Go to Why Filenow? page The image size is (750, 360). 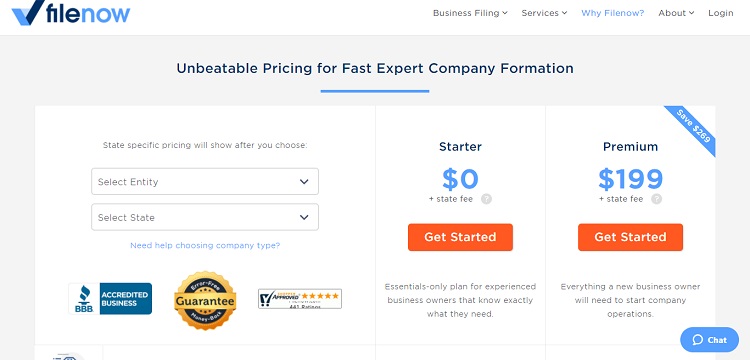[613, 13]
